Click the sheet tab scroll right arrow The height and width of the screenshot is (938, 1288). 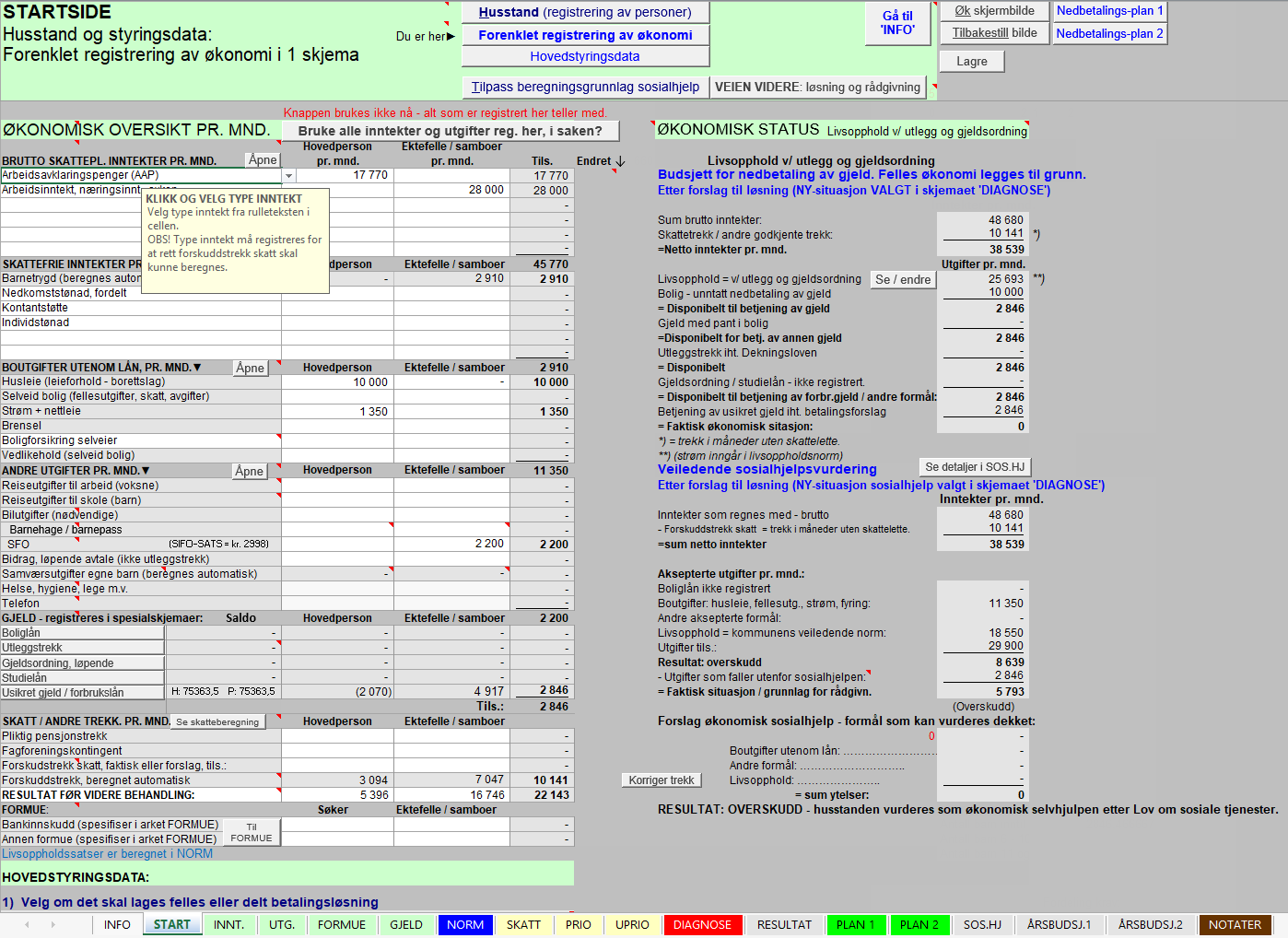point(53,924)
